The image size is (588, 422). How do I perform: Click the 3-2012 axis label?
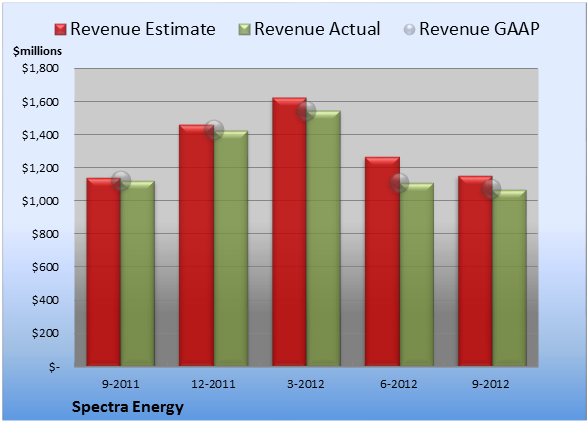[x=306, y=384]
